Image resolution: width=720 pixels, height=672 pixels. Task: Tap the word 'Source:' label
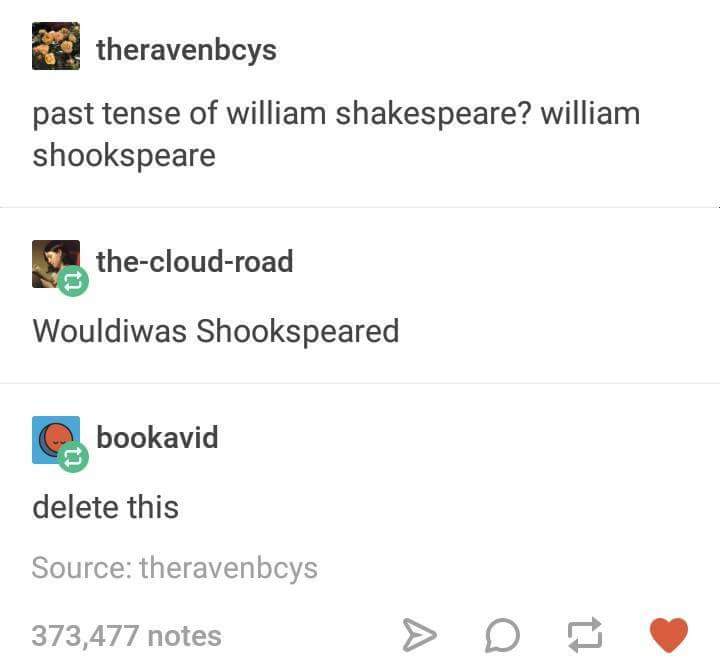tap(81, 568)
